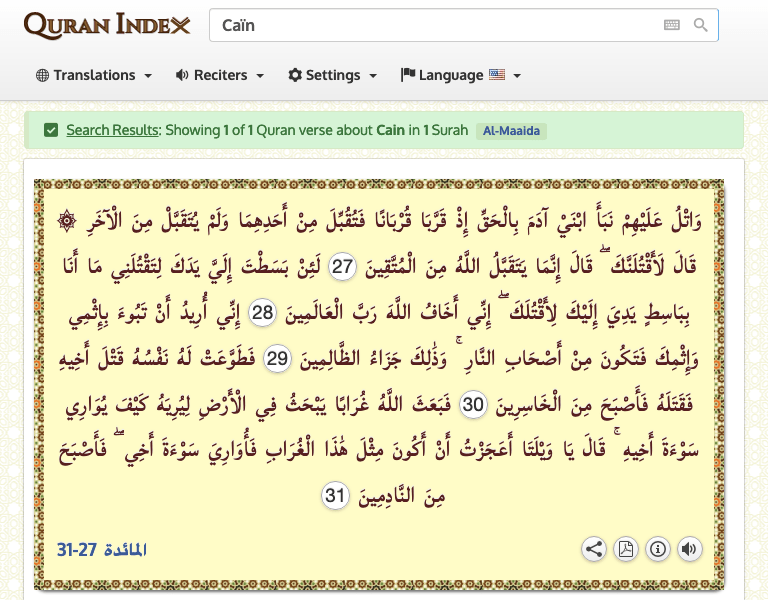
Task: Select verse number 29 marker
Action: click(x=277, y=359)
